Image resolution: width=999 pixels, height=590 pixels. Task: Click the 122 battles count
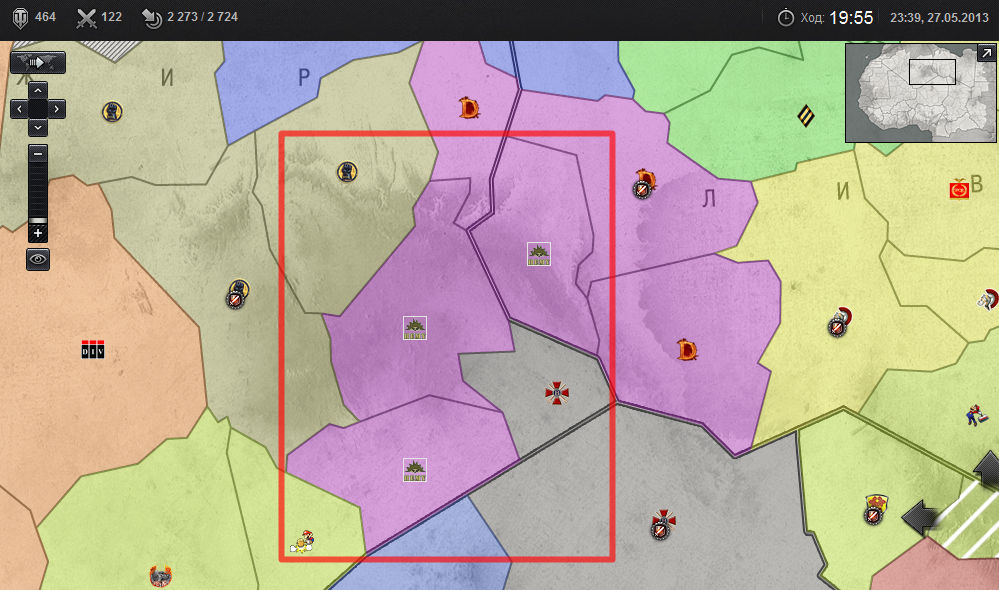[111, 17]
